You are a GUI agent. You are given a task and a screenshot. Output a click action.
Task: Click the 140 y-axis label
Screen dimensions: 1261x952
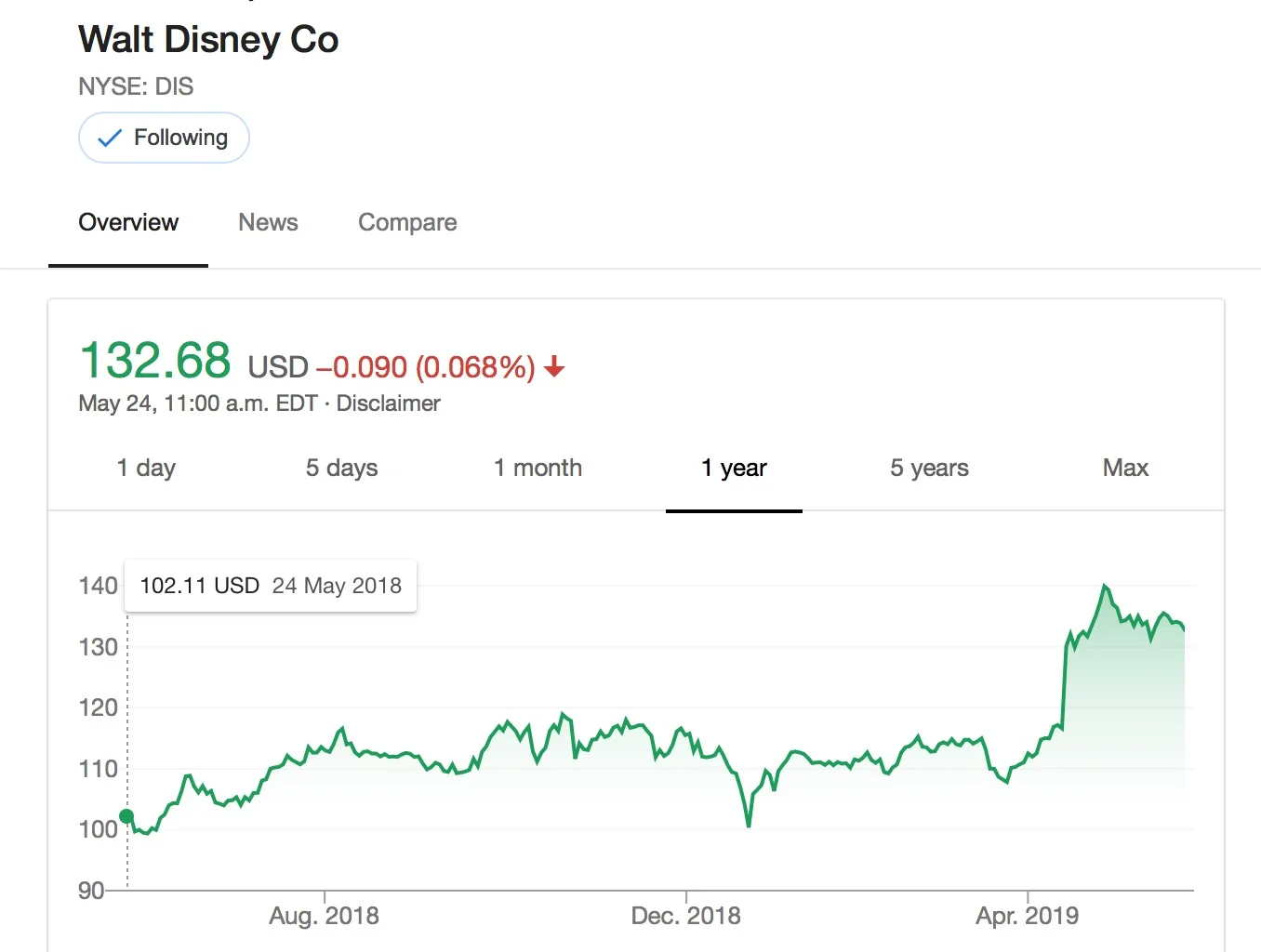click(x=98, y=586)
